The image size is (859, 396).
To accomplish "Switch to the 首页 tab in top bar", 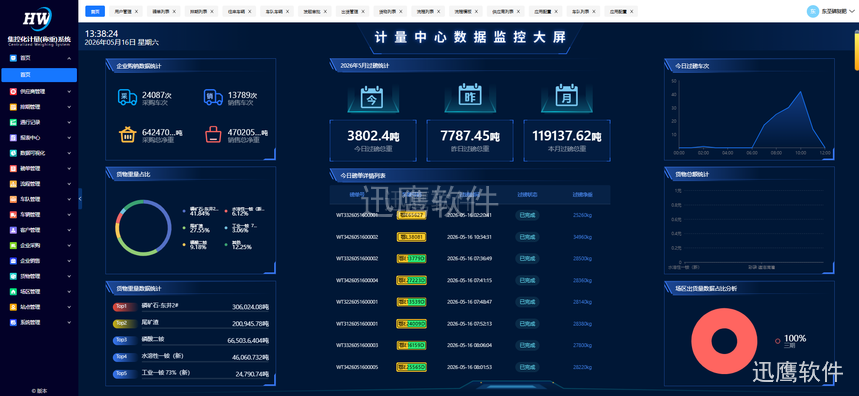I will pyautogui.click(x=95, y=11).
